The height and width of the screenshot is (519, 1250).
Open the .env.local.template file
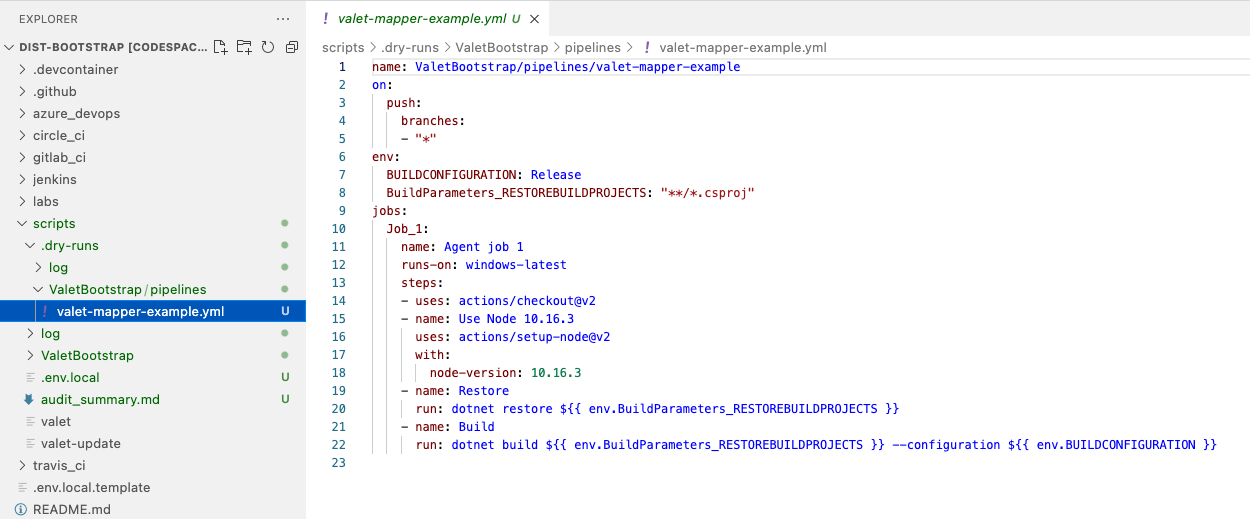coord(91,487)
